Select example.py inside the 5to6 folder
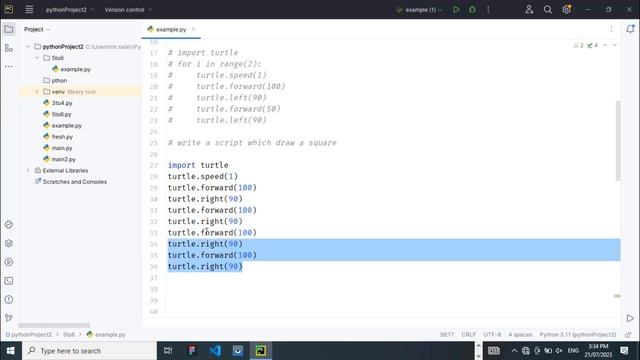Image resolution: width=640 pixels, height=360 pixels. click(x=76, y=69)
